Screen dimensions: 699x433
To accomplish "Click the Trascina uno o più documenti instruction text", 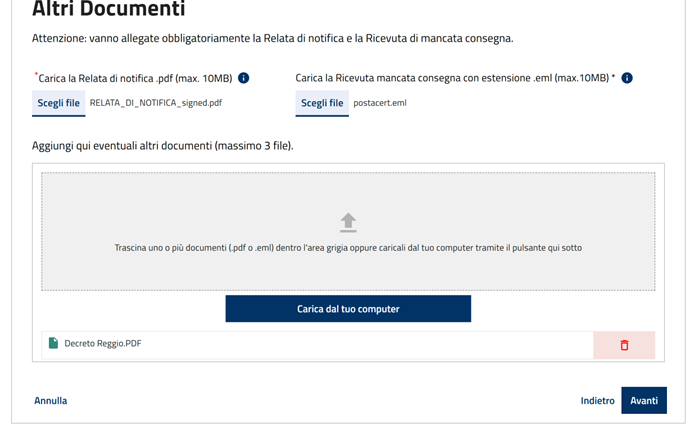I will [x=348, y=247].
